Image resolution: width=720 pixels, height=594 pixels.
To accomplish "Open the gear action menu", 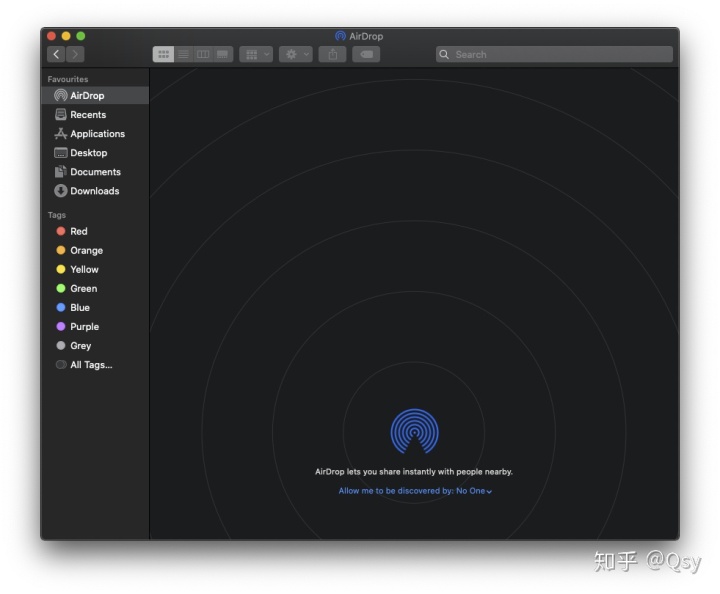I will coord(296,54).
